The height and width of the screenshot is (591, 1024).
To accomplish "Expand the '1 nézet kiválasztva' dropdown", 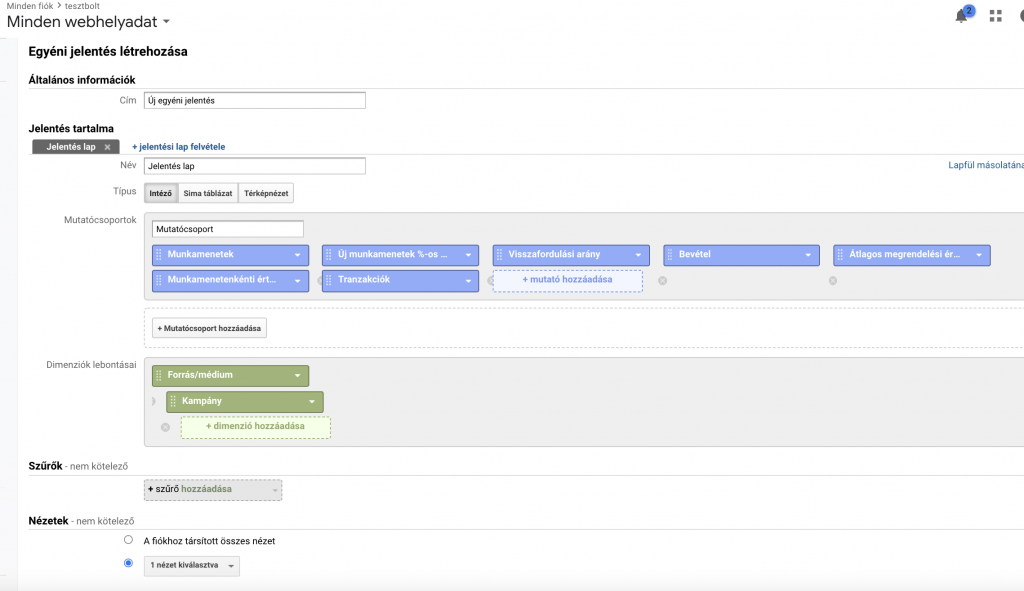I will pos(191,566).
